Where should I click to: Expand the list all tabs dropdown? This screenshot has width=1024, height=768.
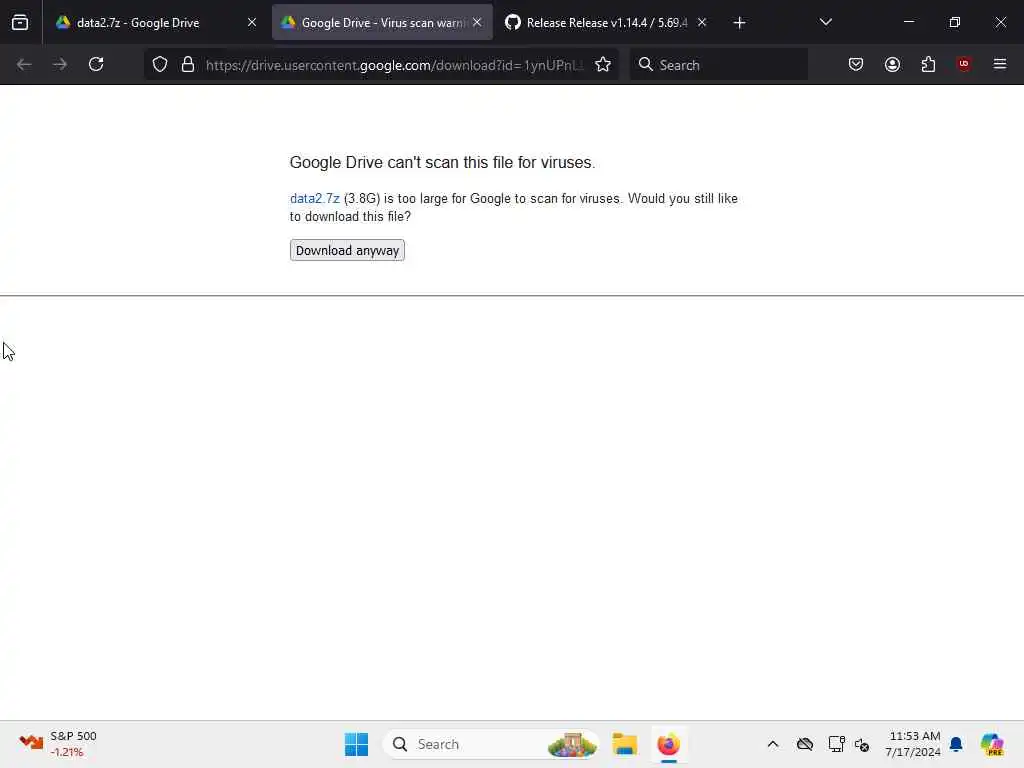coord(825,23)
